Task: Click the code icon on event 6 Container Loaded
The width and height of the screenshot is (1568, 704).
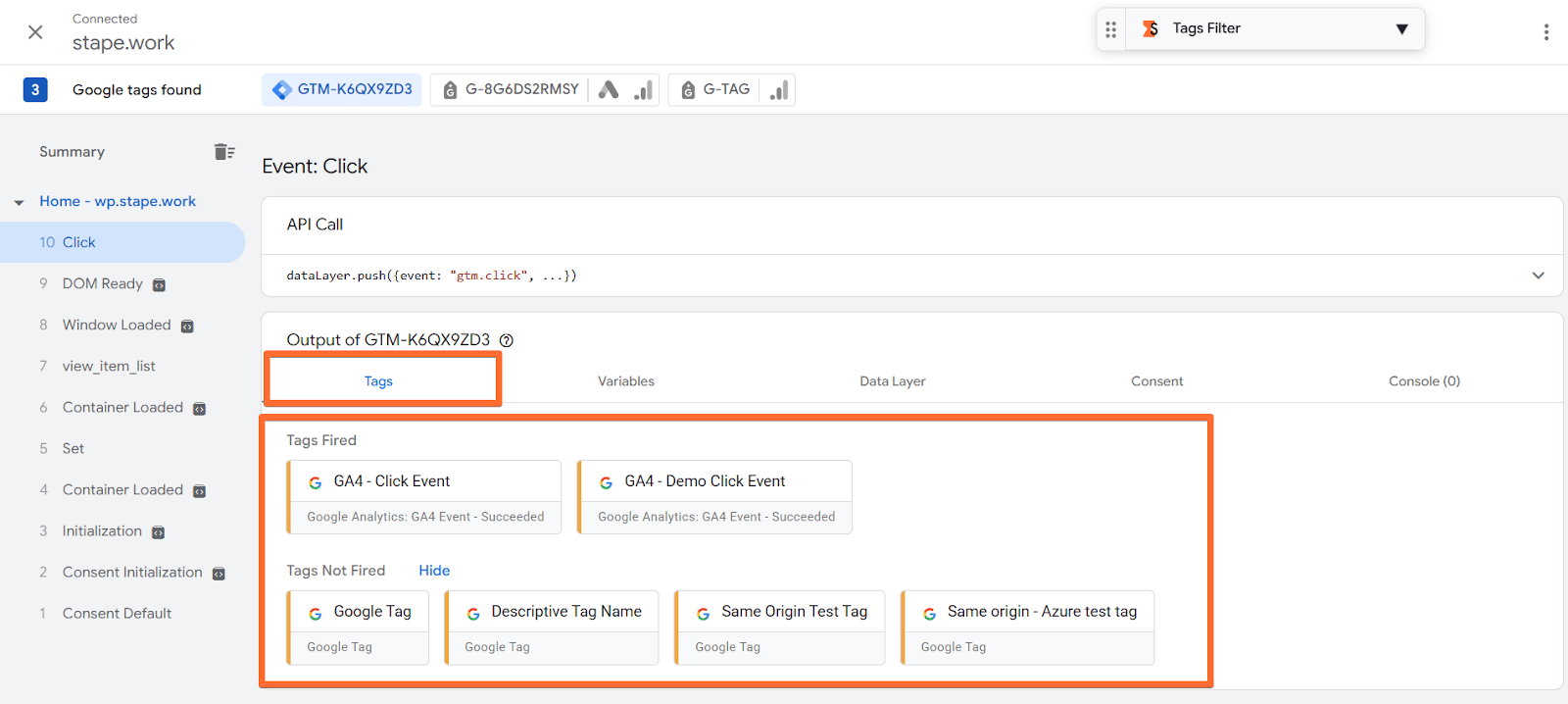Action: coord(199,409)
